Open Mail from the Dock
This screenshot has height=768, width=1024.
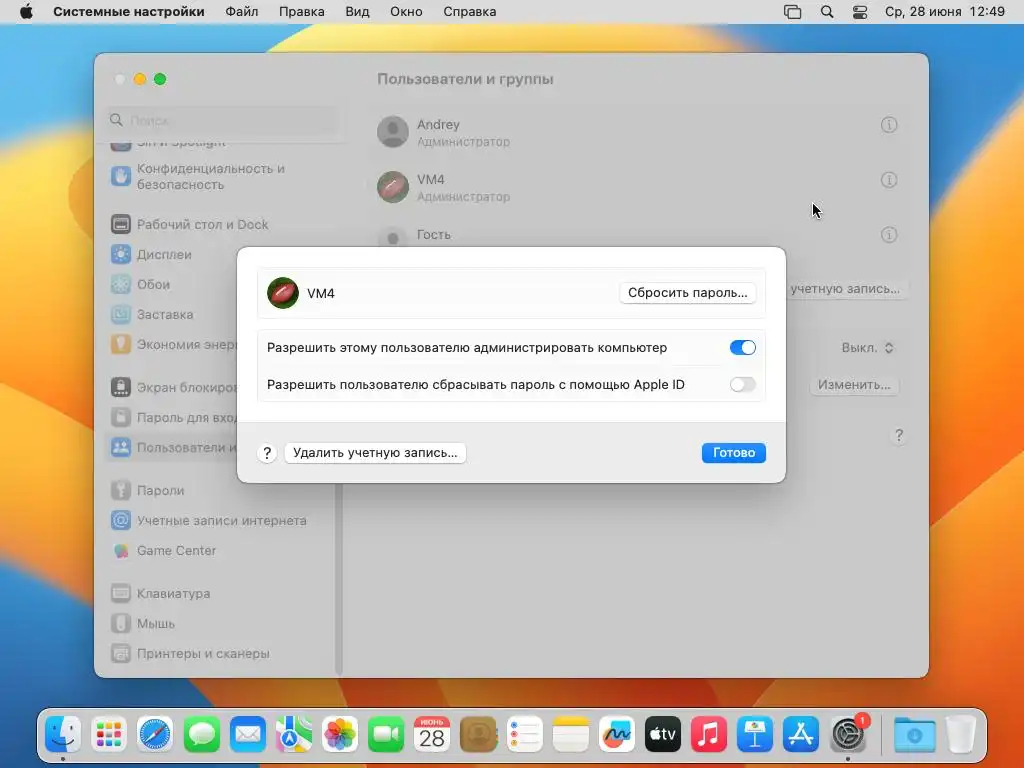(x=248, y=734)
